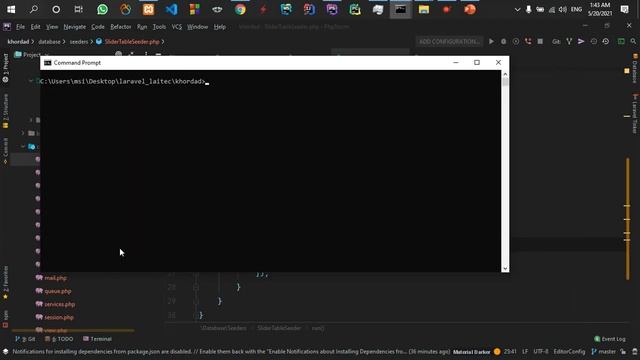This screenshot has height=360, width=640.
Task: Open the Windows Start menu
Action: click(11, 9)
